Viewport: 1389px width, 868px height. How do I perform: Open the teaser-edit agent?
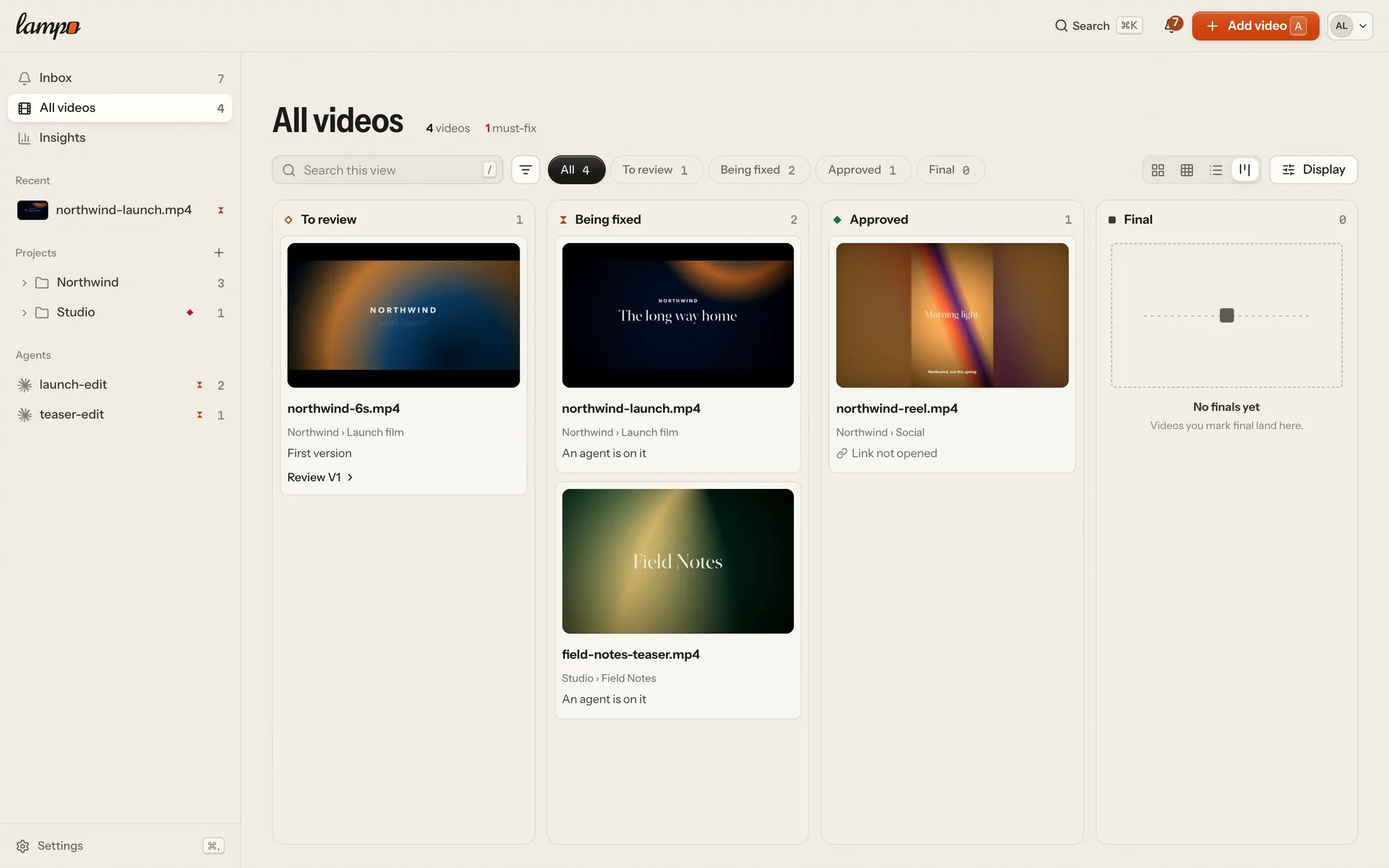(120, 415)
